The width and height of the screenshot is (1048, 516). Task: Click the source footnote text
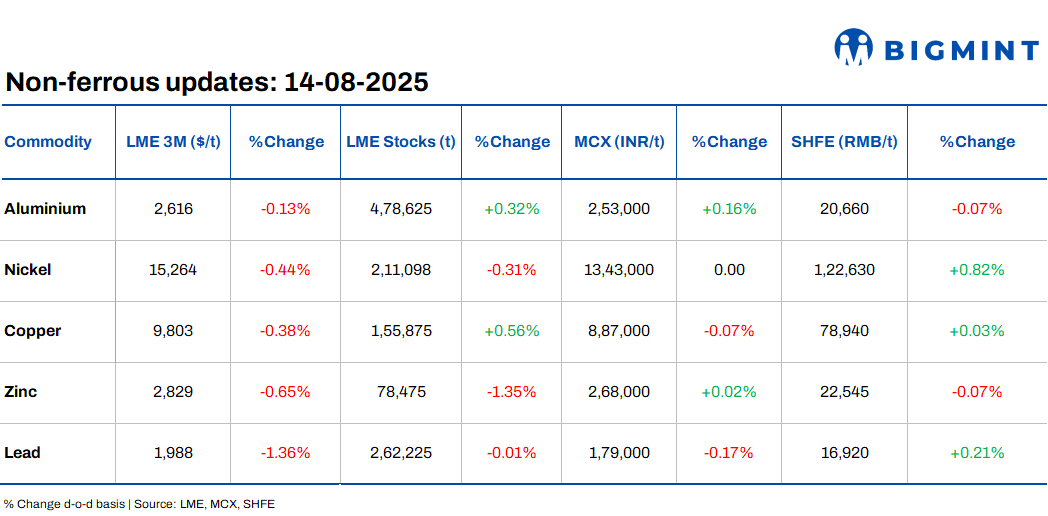coord(139,504)
